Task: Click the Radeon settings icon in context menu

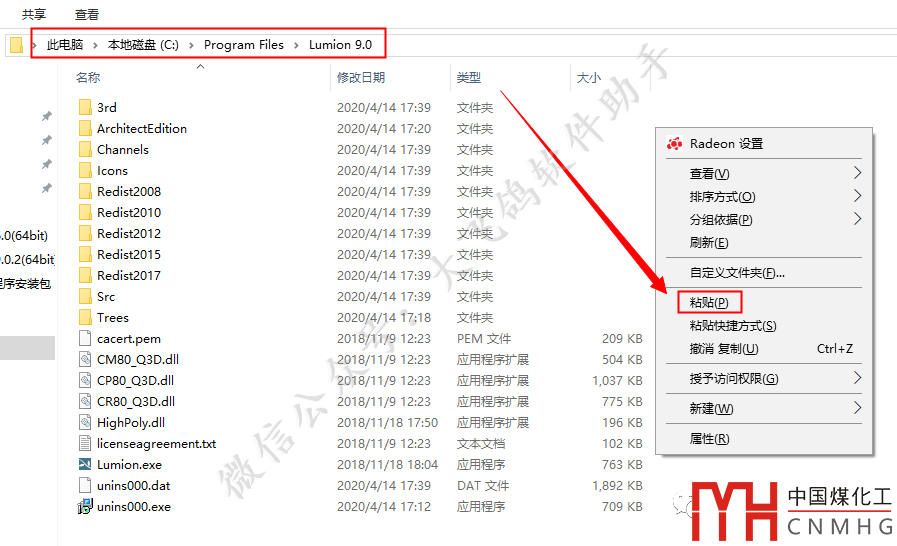Action: (675, 144)
